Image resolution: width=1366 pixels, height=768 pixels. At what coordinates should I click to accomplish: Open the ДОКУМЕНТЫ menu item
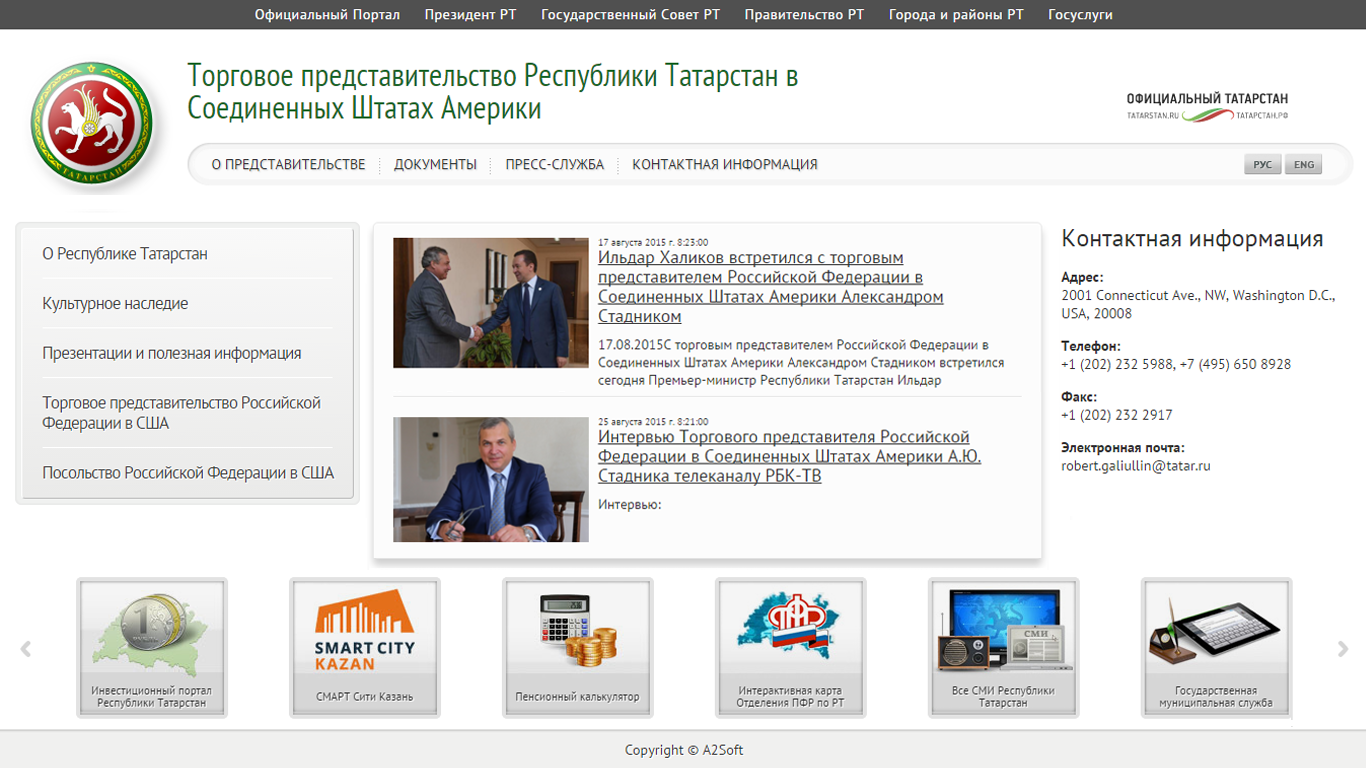tap(435, 165)
